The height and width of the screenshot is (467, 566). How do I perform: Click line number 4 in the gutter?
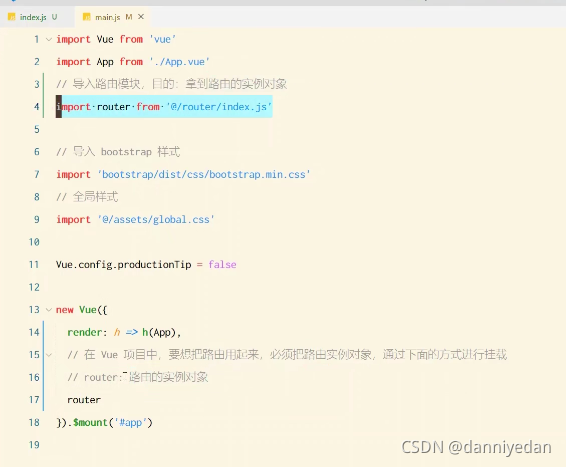point(36,107)
